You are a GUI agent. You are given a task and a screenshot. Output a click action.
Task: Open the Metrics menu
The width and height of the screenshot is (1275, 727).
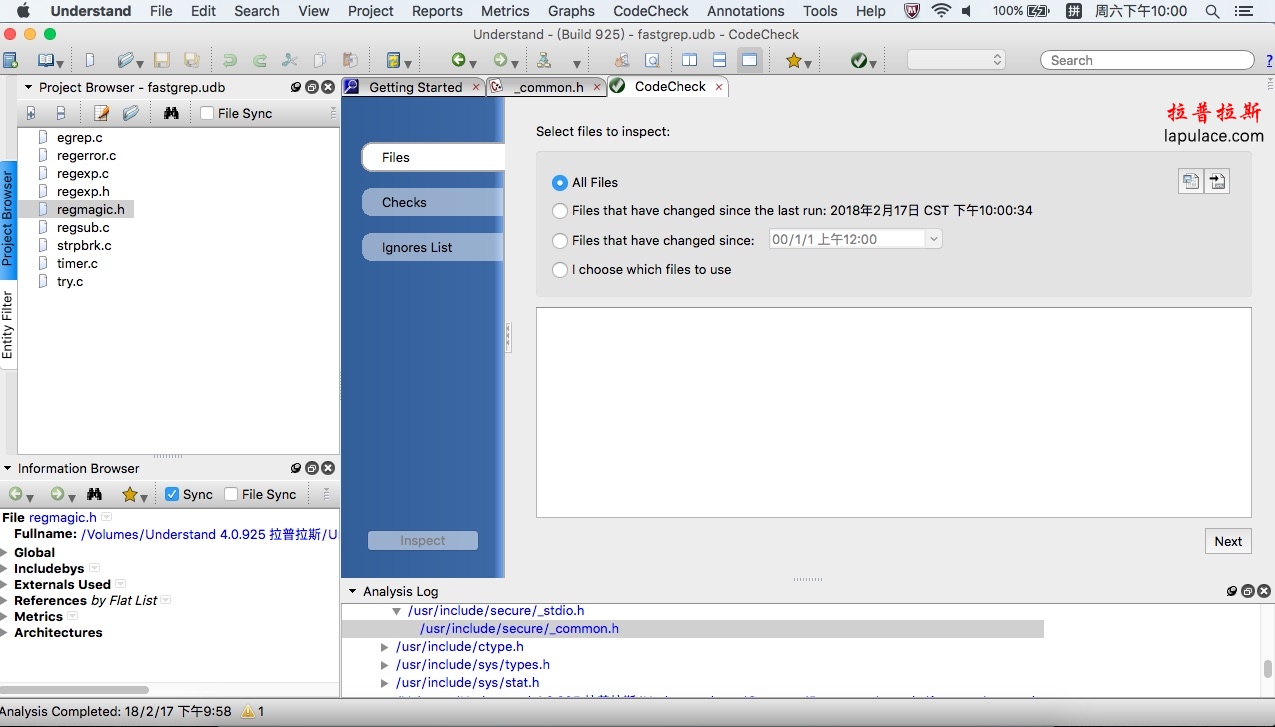(x=505, y=11)
